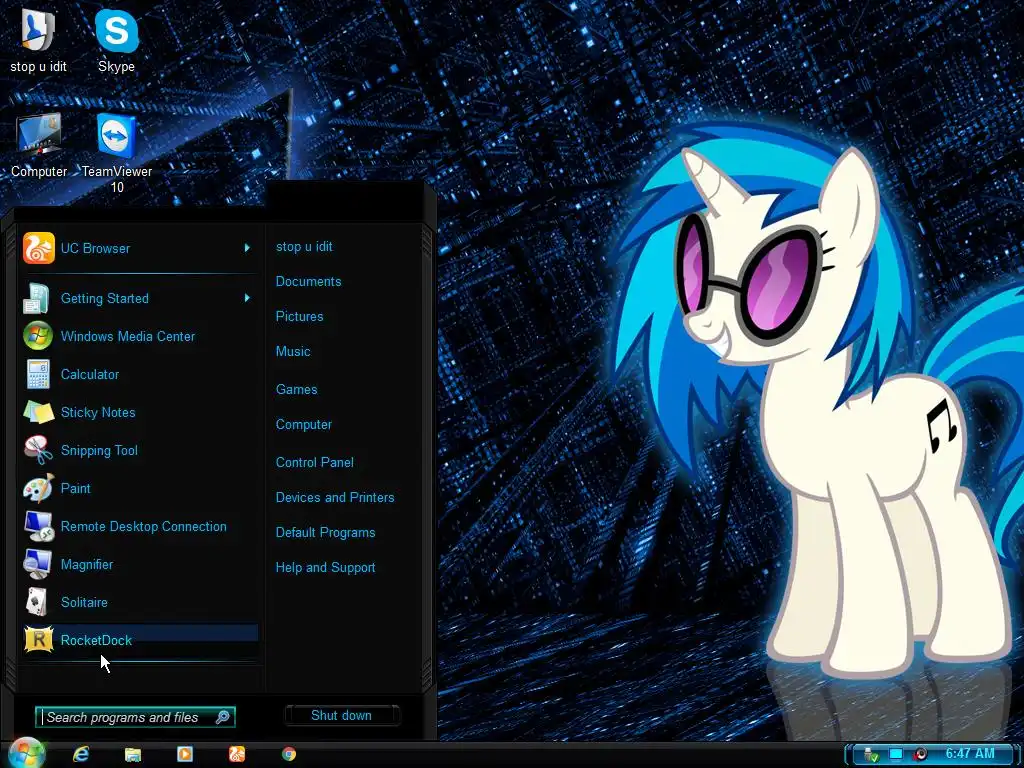Open Internet Explorer from the taskbar
Image resolution: width=1024 pixels, height=768 pixels.
point(80,754)
